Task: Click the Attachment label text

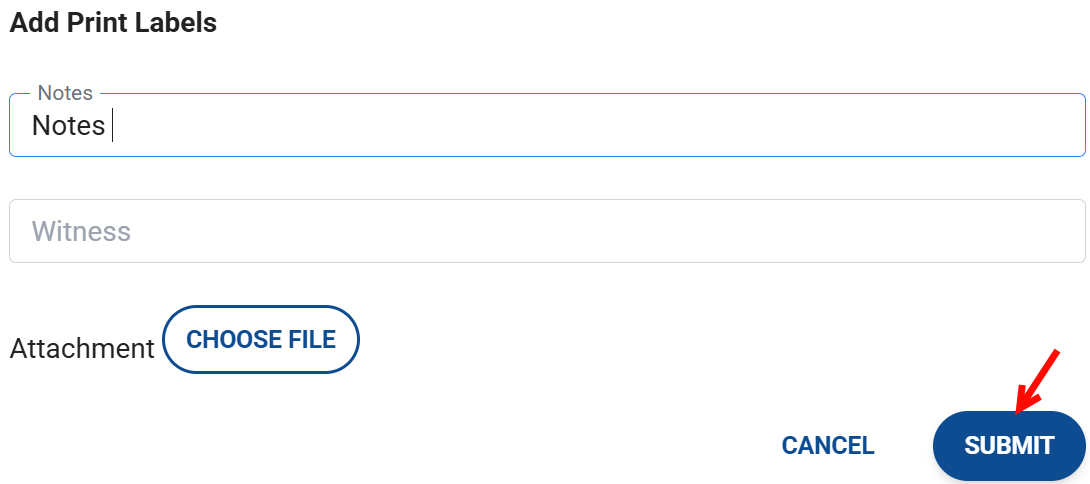Action: (x=82, y=349)
